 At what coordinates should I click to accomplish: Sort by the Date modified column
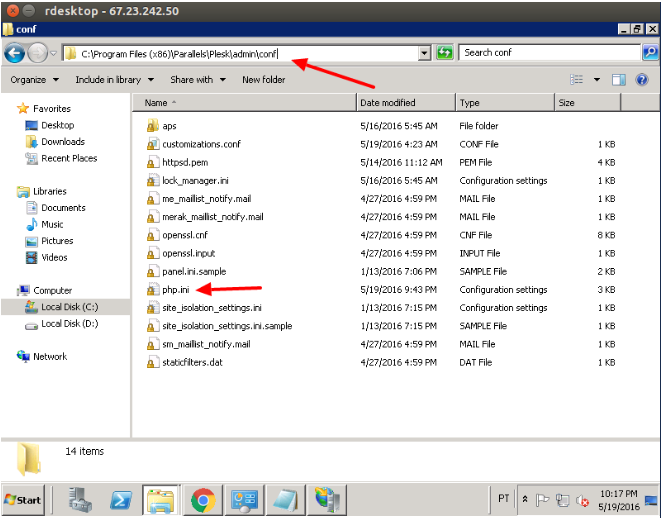point(406,103)
